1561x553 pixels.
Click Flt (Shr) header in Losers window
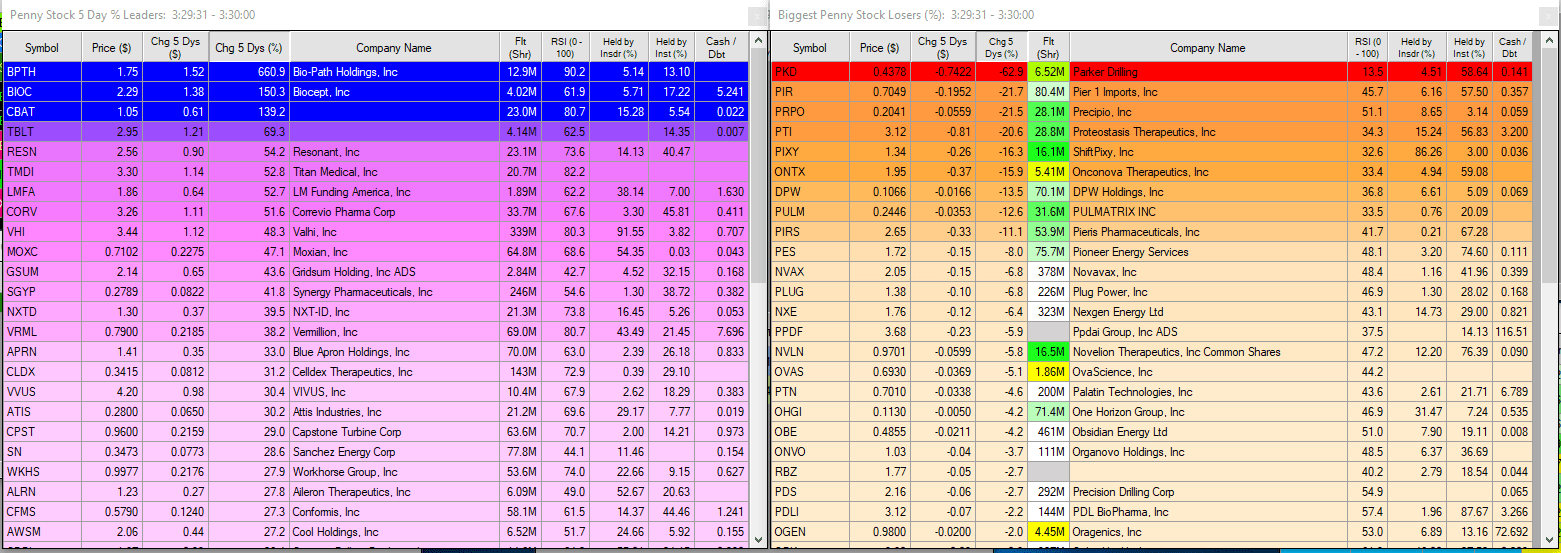(x=1048, y=47)
